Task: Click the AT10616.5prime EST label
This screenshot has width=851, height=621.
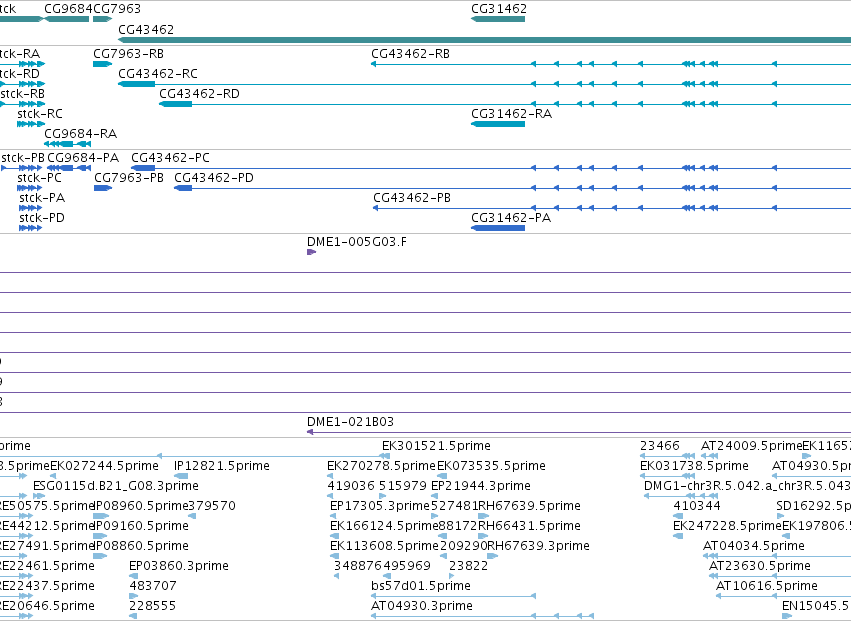Action: (767, 587)
